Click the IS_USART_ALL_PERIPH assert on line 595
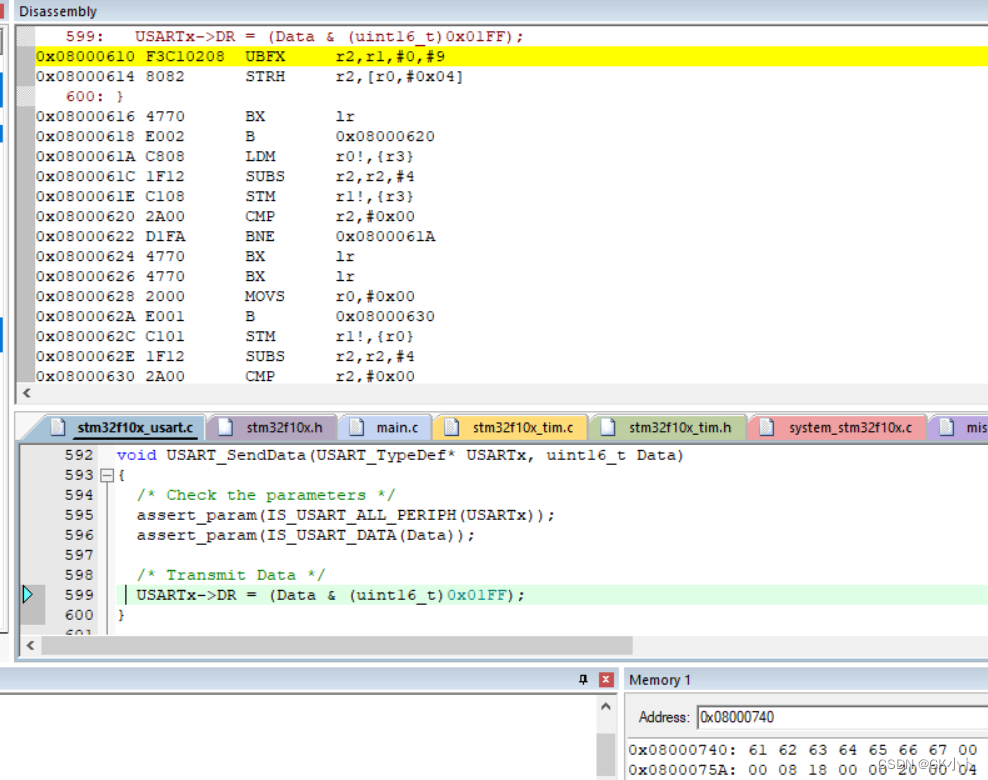The width and height of the screenshot is (988, 780). point(345,515)
